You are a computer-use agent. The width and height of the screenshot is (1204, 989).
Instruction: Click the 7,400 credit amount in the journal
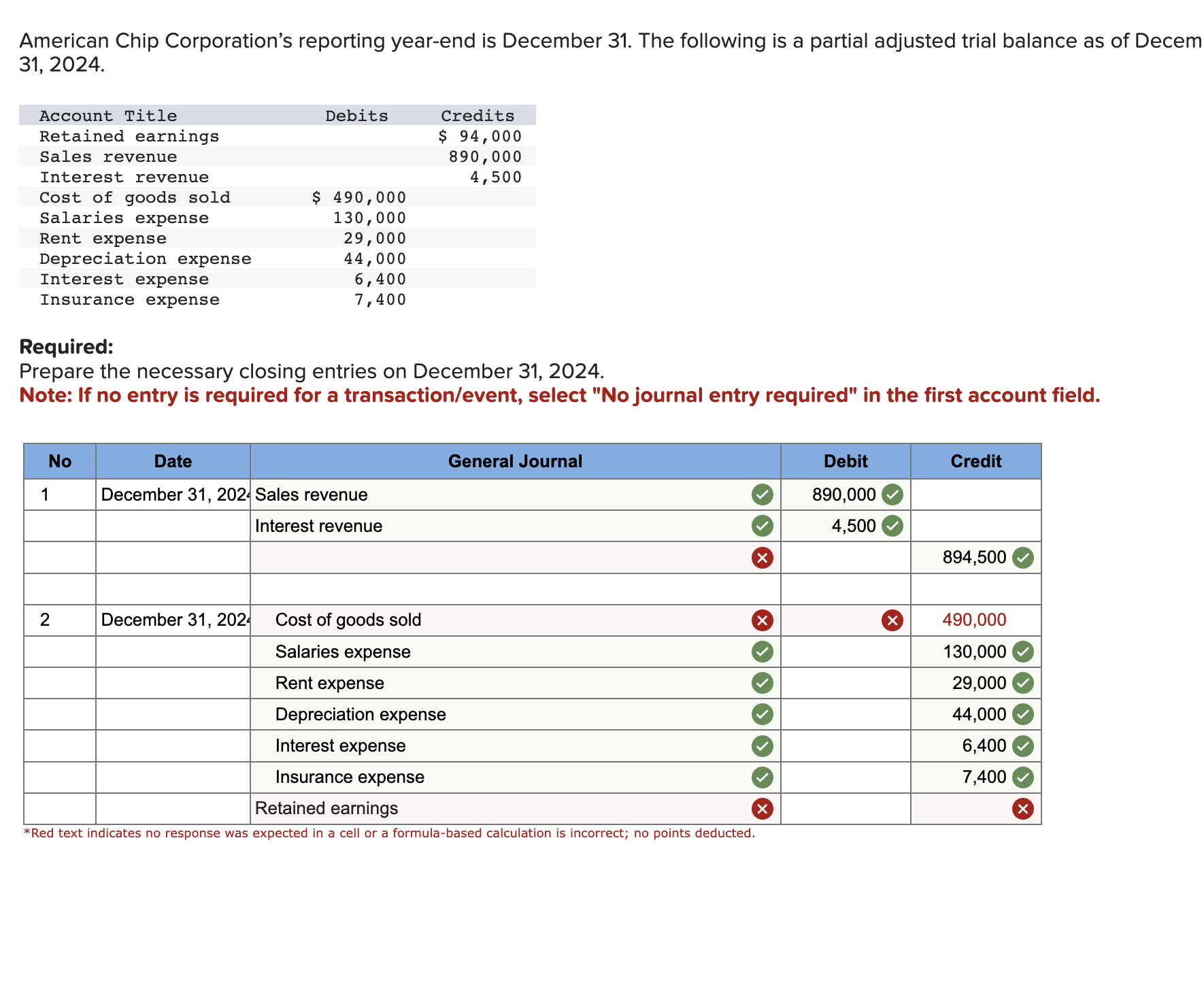tap(984, 777)
